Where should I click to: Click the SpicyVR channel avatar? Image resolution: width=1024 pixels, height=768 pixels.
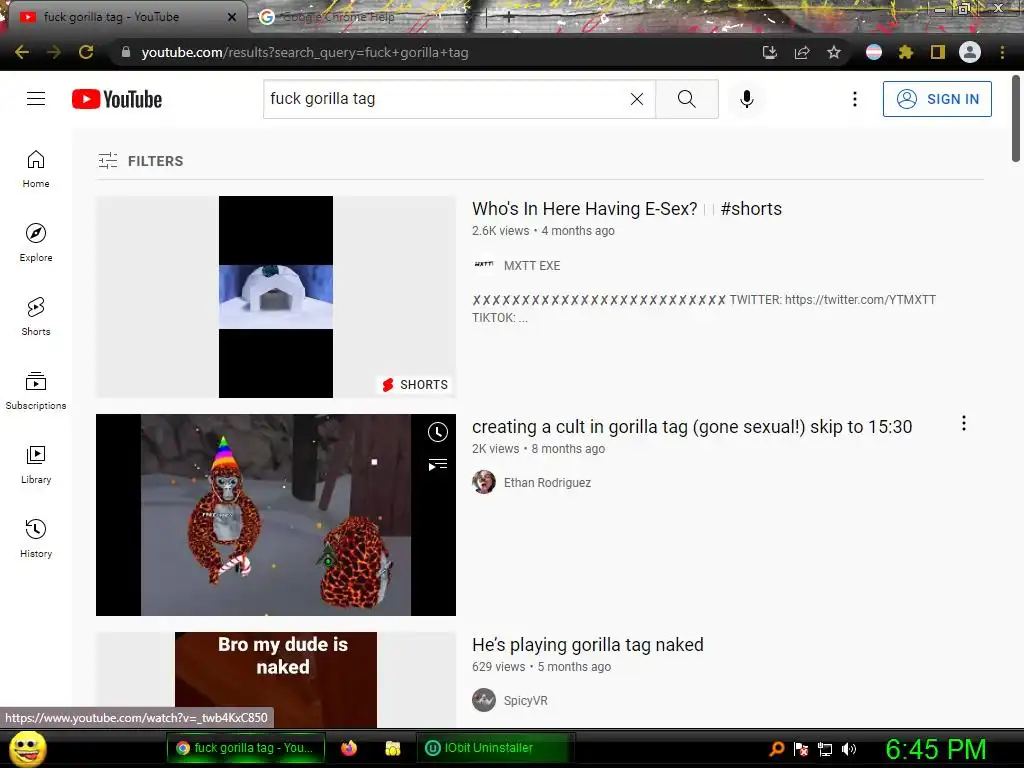pyautogui.click(x=484, y=700)
